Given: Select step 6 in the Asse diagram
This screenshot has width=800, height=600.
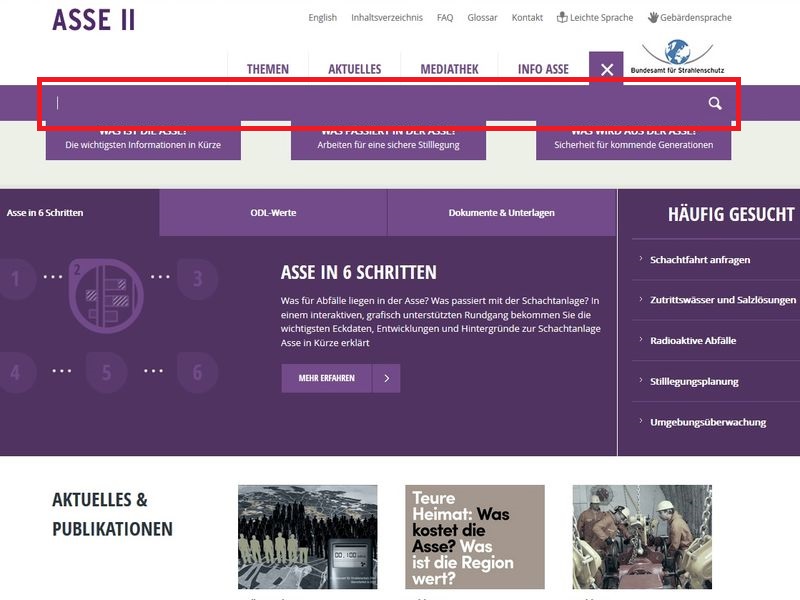Looking at the screenshot, I should click(x=197, y=373).
